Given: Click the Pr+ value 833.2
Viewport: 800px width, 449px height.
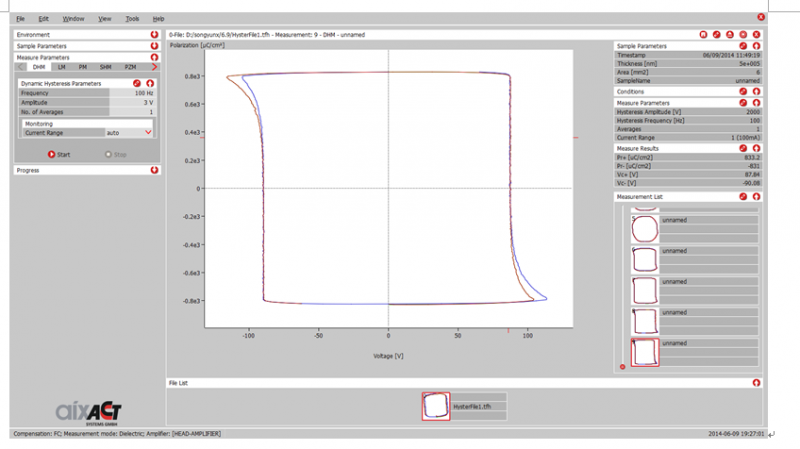Looking at the screenshot, I should (x=752, y=157).
